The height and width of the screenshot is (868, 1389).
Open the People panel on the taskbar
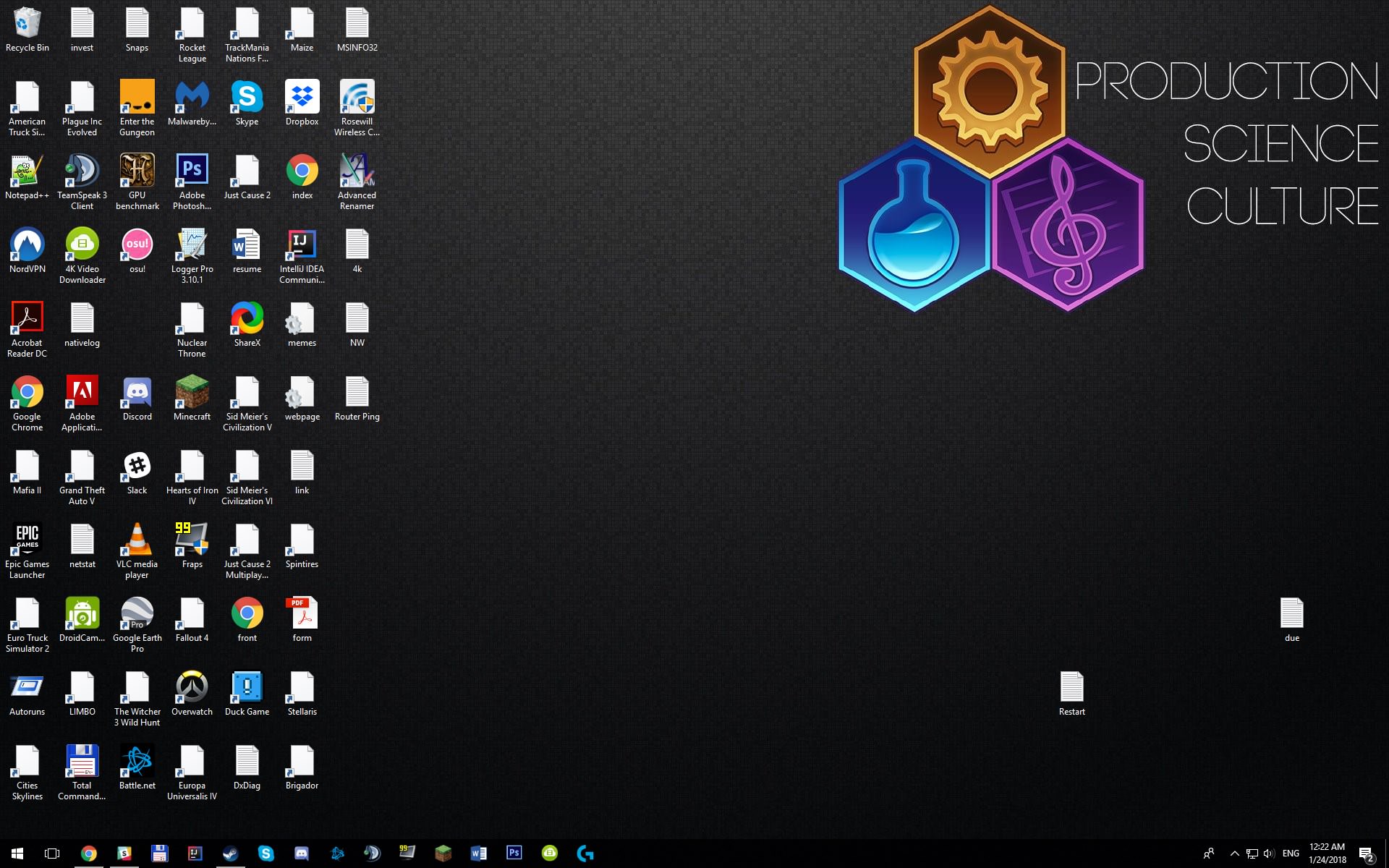[1209, 854]
